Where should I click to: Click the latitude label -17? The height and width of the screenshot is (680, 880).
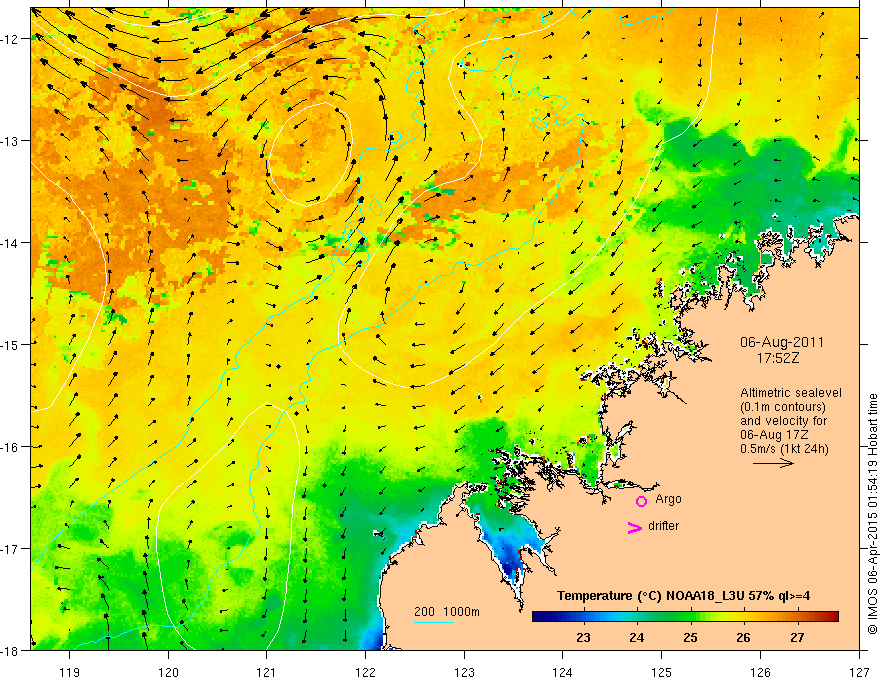pyautogui.click(x=11, y=548)
